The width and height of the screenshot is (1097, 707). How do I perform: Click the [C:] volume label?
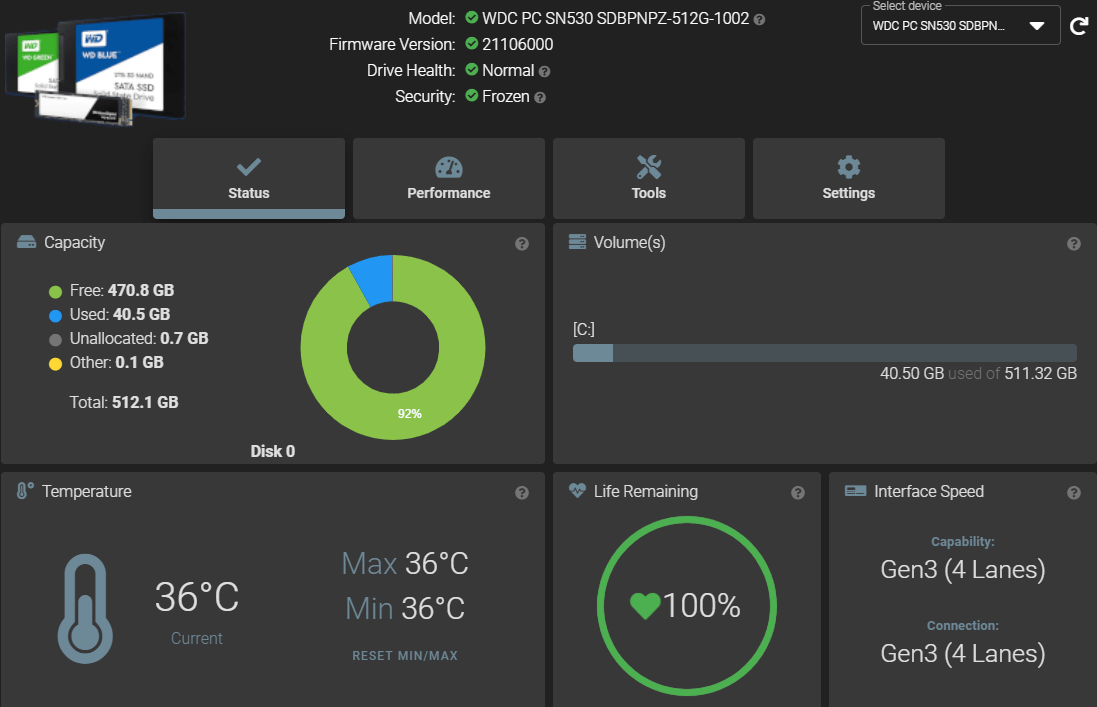(584, 329)
